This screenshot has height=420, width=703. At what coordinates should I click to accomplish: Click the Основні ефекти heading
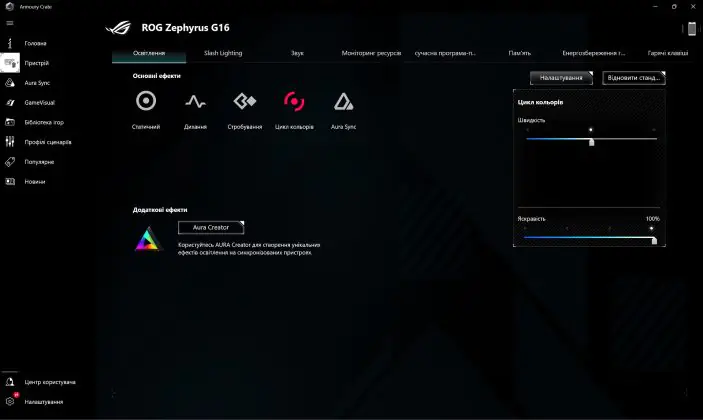[x=156, y=76]
